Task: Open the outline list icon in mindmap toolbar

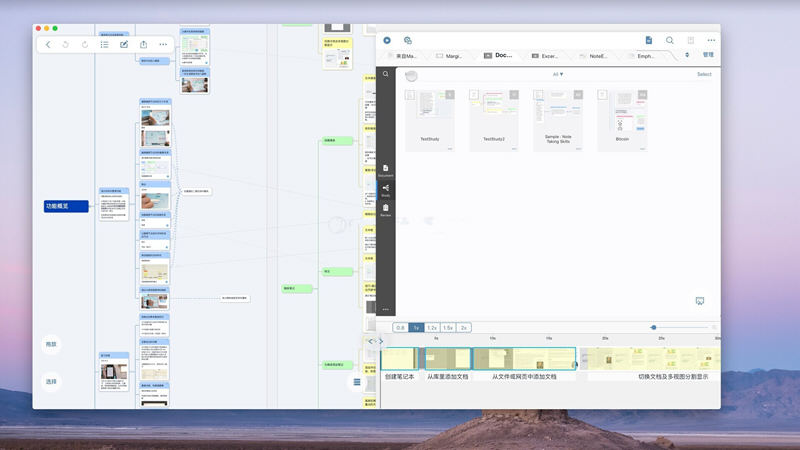Action: point(105,44)
